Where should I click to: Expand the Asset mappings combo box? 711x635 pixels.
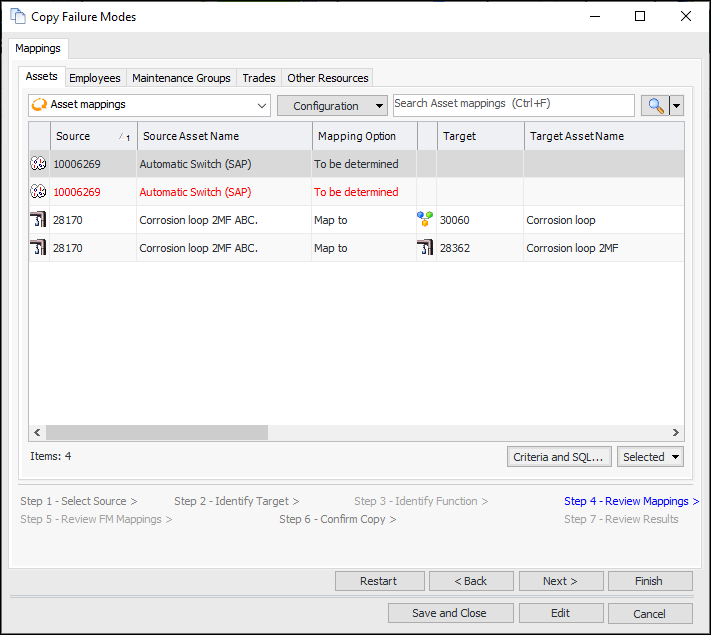pos(262,105)
